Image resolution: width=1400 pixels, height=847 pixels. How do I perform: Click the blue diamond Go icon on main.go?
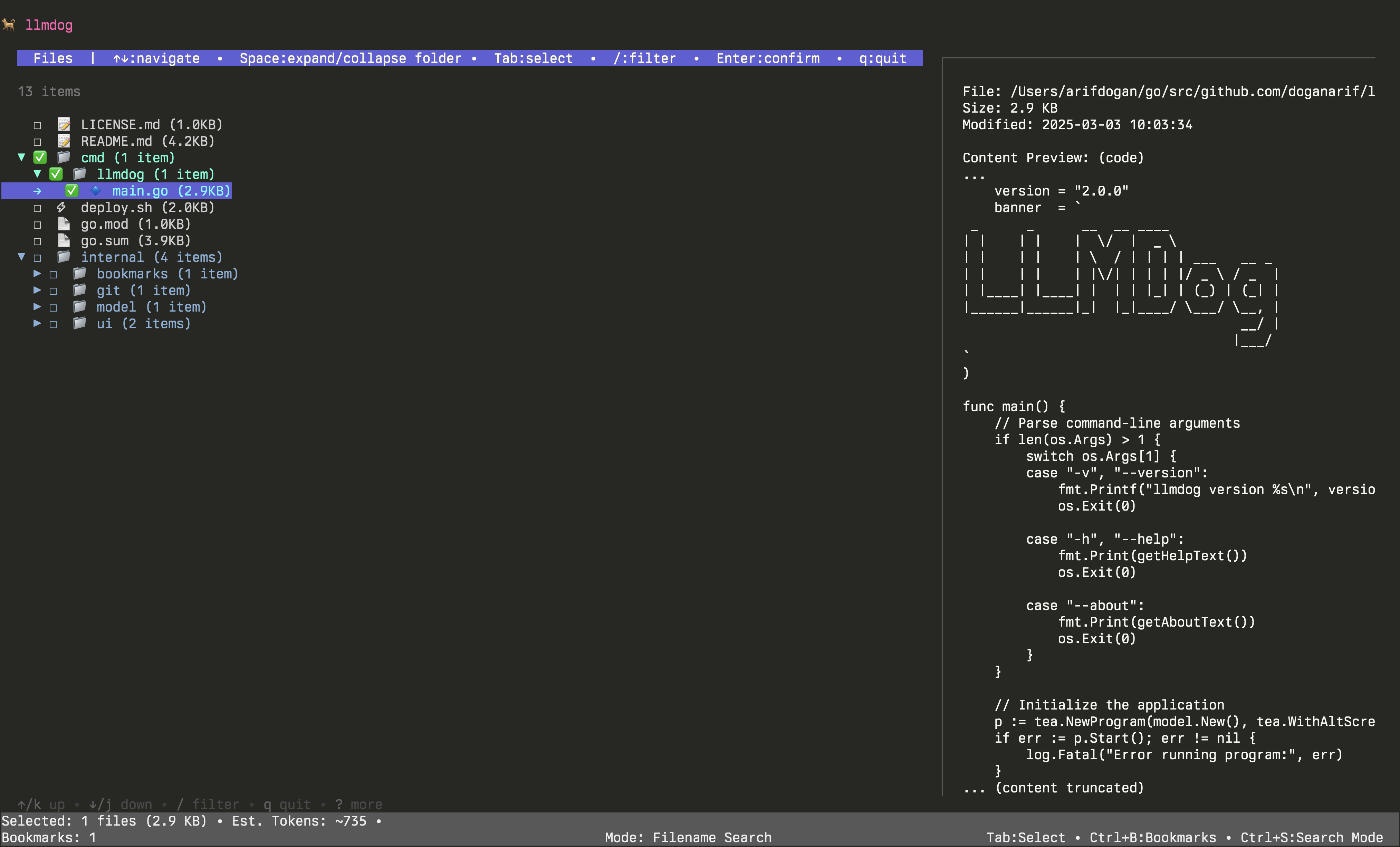click(95, 190)
